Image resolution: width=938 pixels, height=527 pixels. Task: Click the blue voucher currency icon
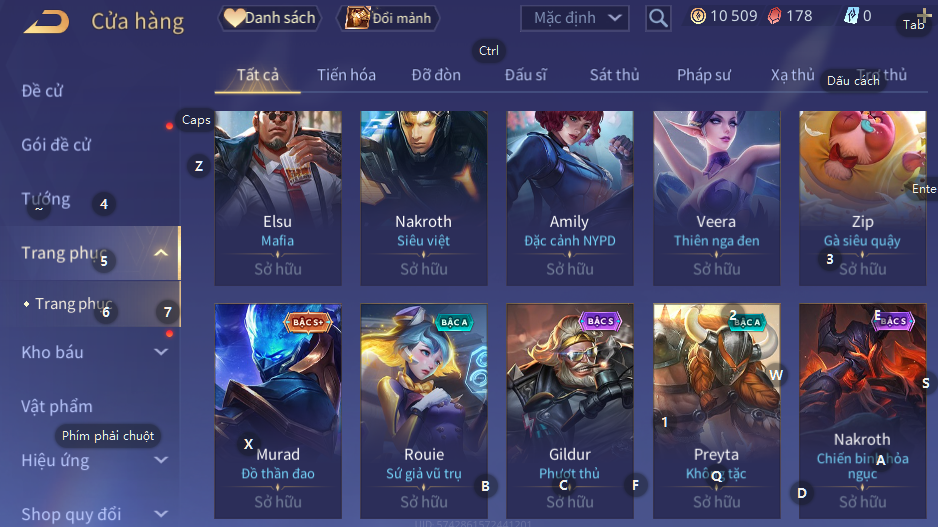[x=851, y=16]
